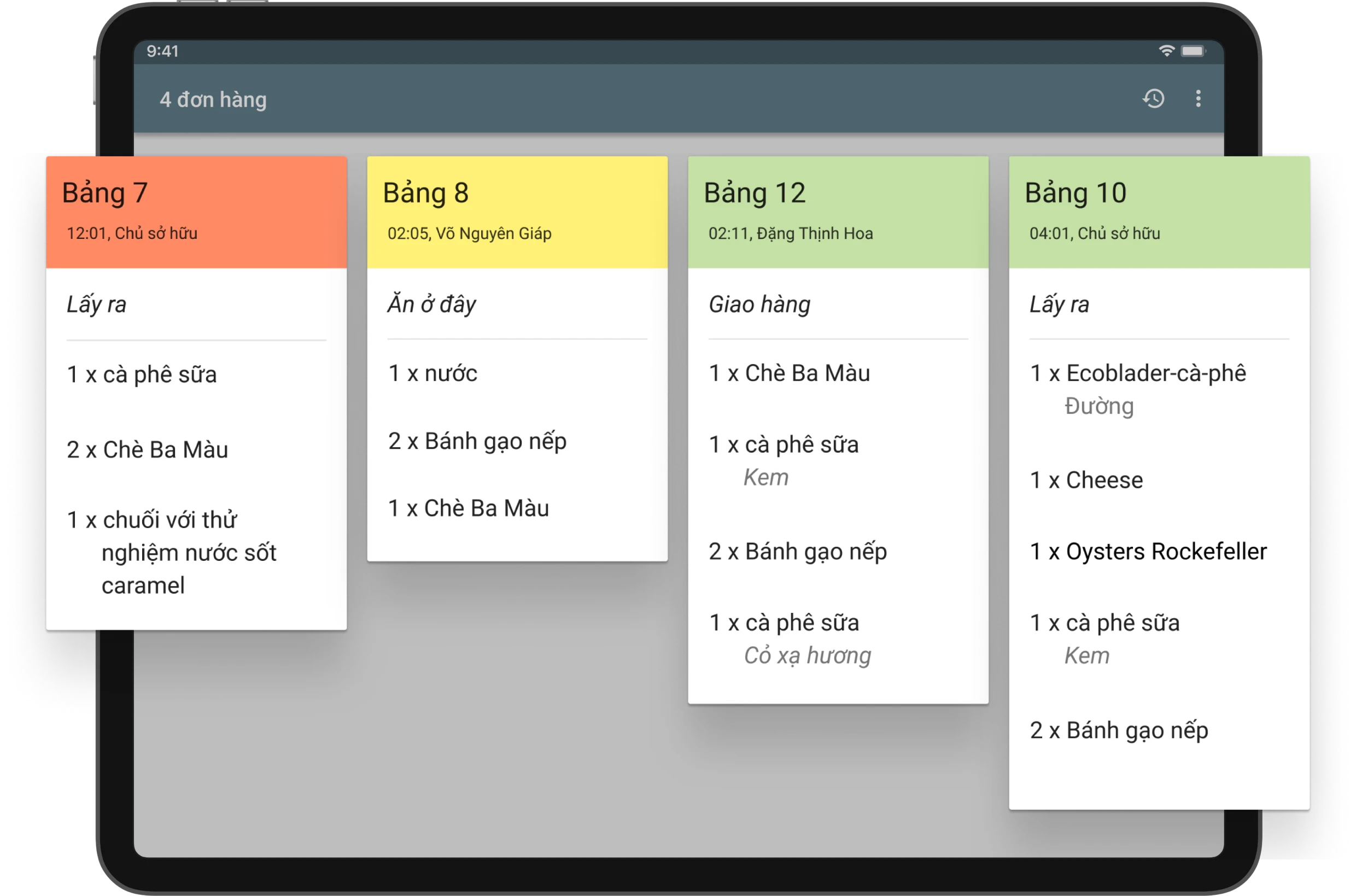Tap '2 x Bánh gạo nếp' in Bảng 12
The width and height of the screenshot is (1356, 896).
click(x=798, y=552)
